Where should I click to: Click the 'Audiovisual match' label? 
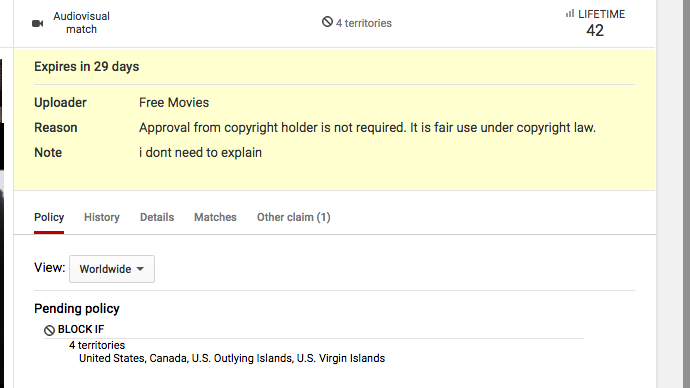81,23
